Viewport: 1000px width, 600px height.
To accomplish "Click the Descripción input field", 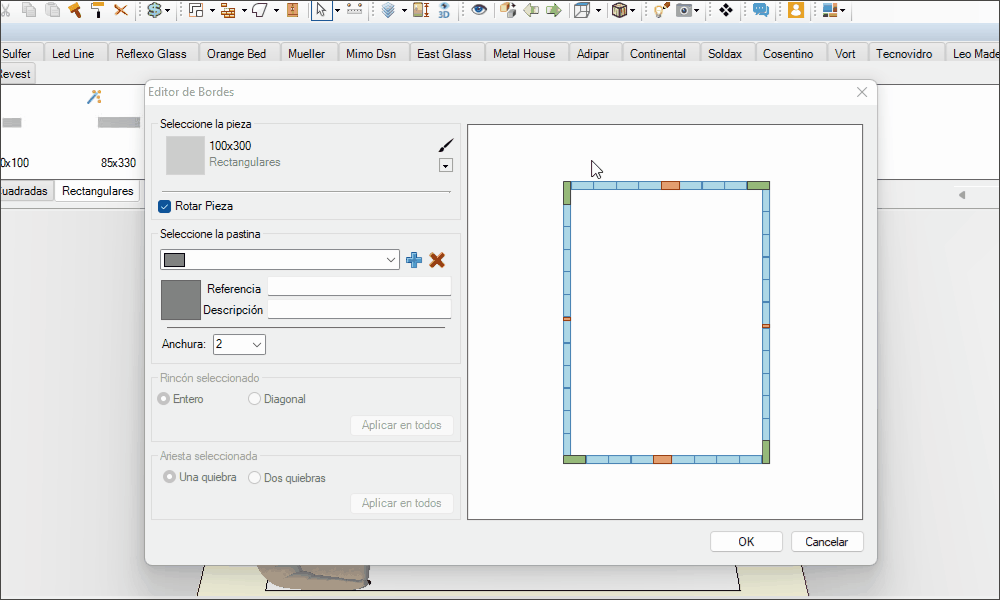I will 359,309.
